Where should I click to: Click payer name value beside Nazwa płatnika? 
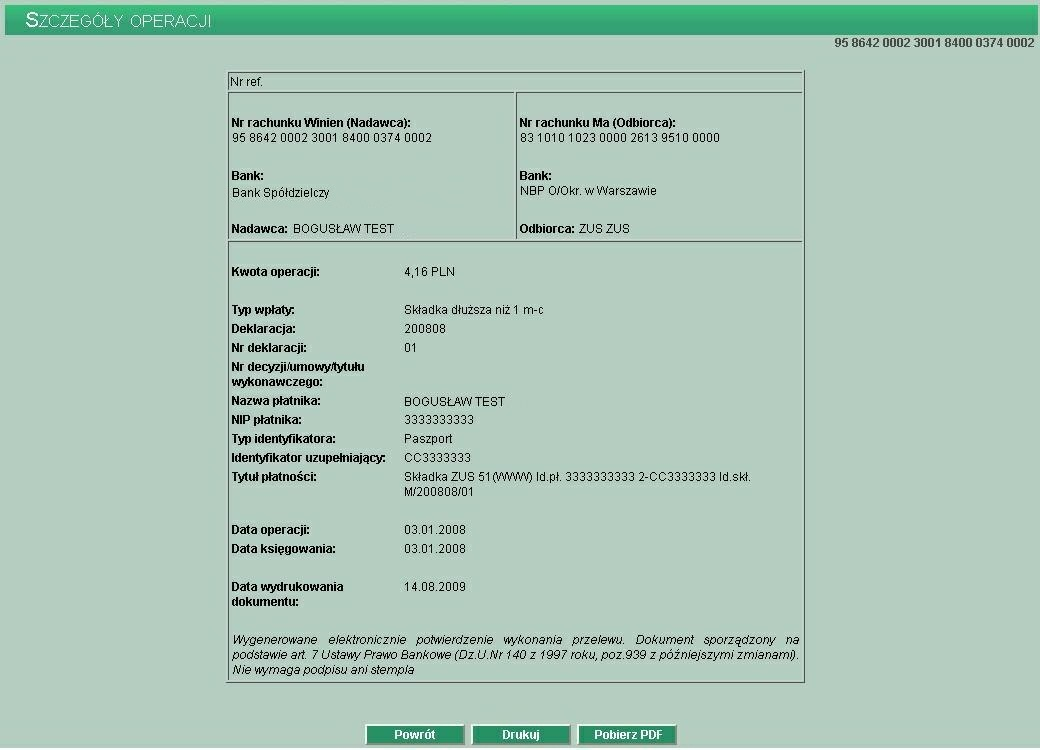coord(454,402)
